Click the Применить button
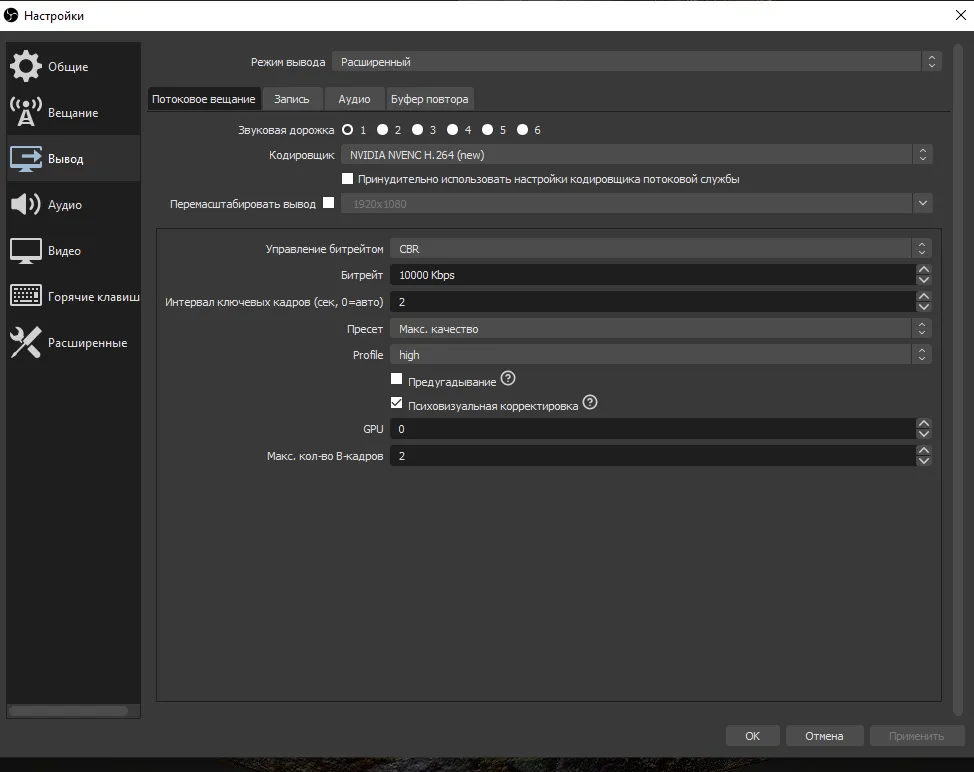Viewport: 974px width, 772px height. click(x=916, y=736)
